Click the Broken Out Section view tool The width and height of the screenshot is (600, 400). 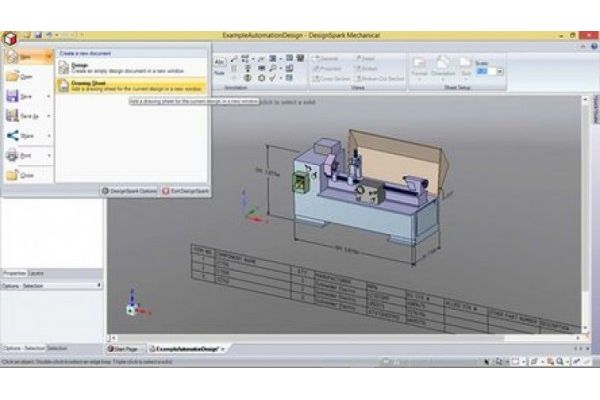click(x=380, y=78)
